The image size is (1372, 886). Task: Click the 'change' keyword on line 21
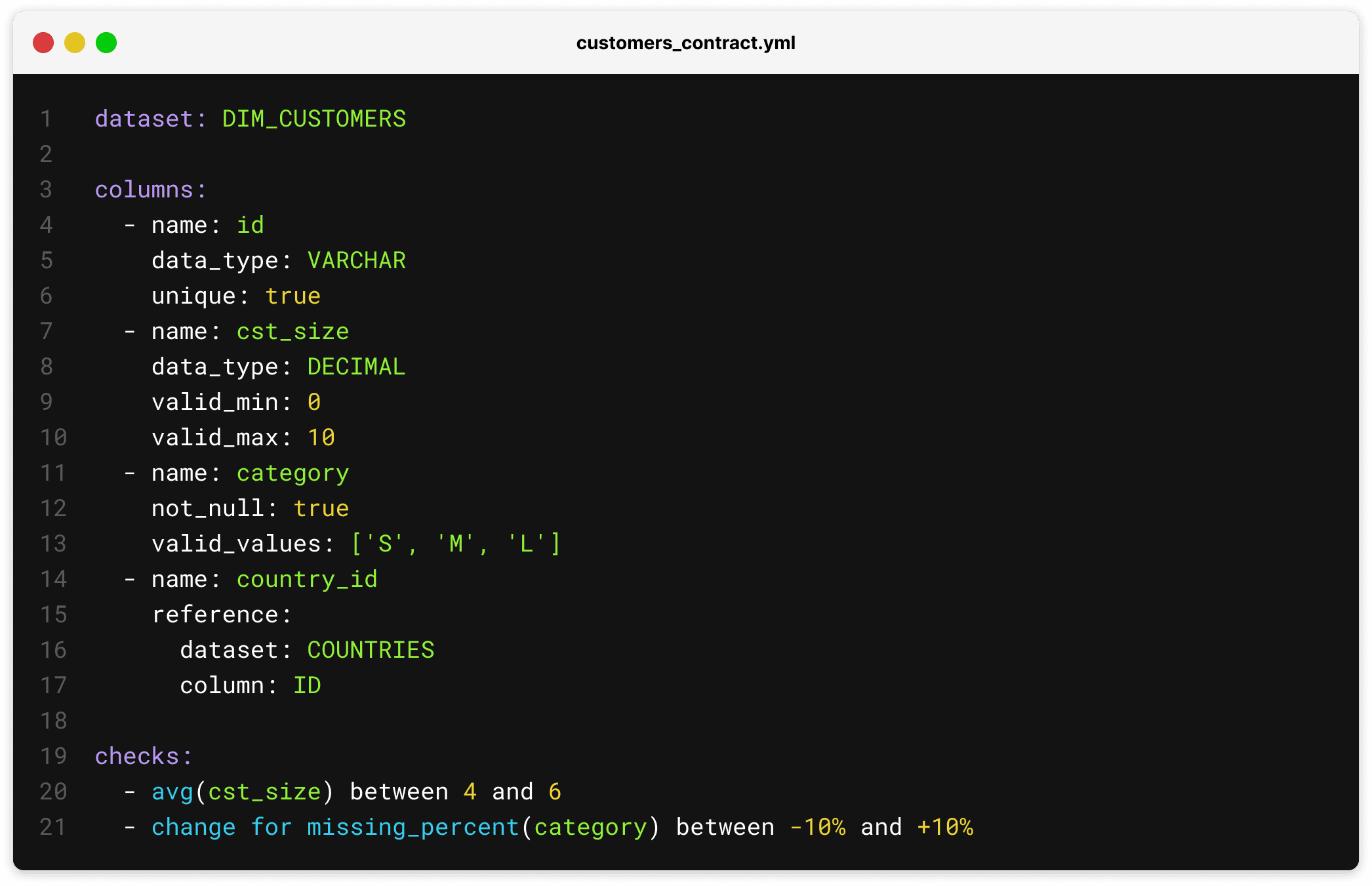(x=193, y=827)
